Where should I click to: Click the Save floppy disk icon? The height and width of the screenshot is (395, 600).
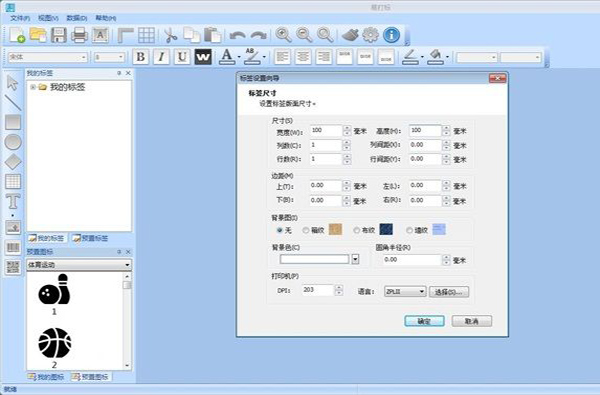click(59, 35)
